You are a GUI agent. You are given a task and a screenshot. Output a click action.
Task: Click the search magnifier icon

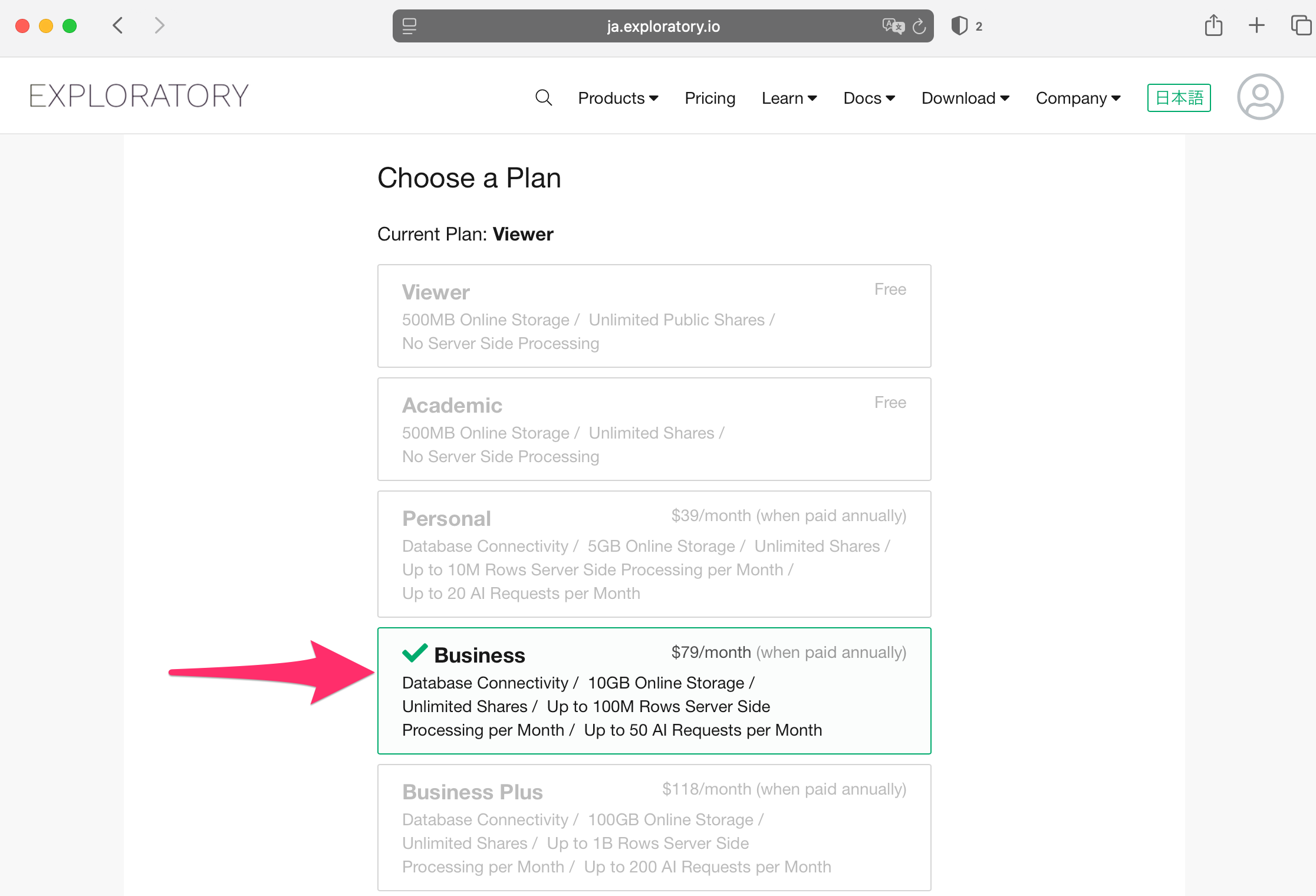[x=543, y=97]
